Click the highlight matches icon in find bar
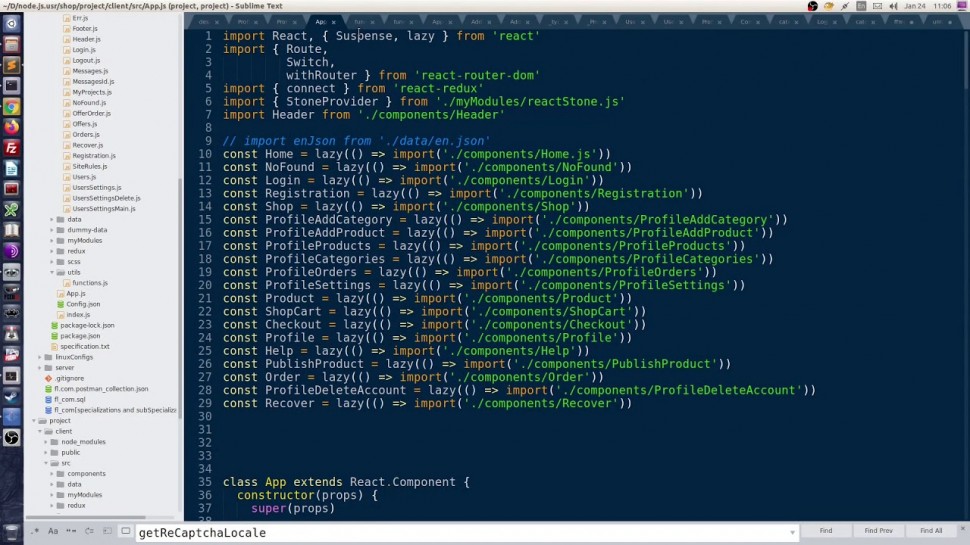This screenshot has width=970, height=545. coord(124,531)
